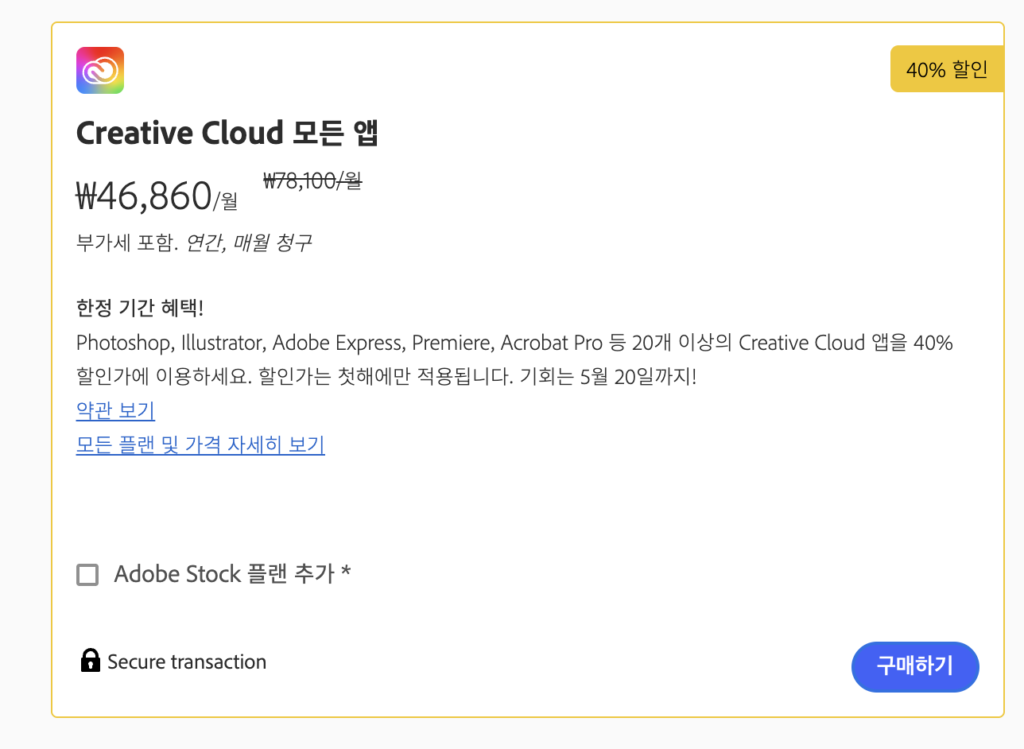Click the Secure transaction label

pos(187,661)
